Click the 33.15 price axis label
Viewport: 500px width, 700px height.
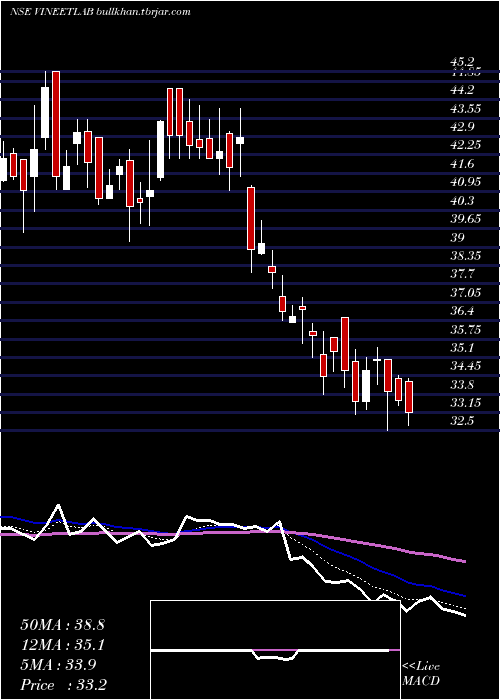(x=465, y=403)
